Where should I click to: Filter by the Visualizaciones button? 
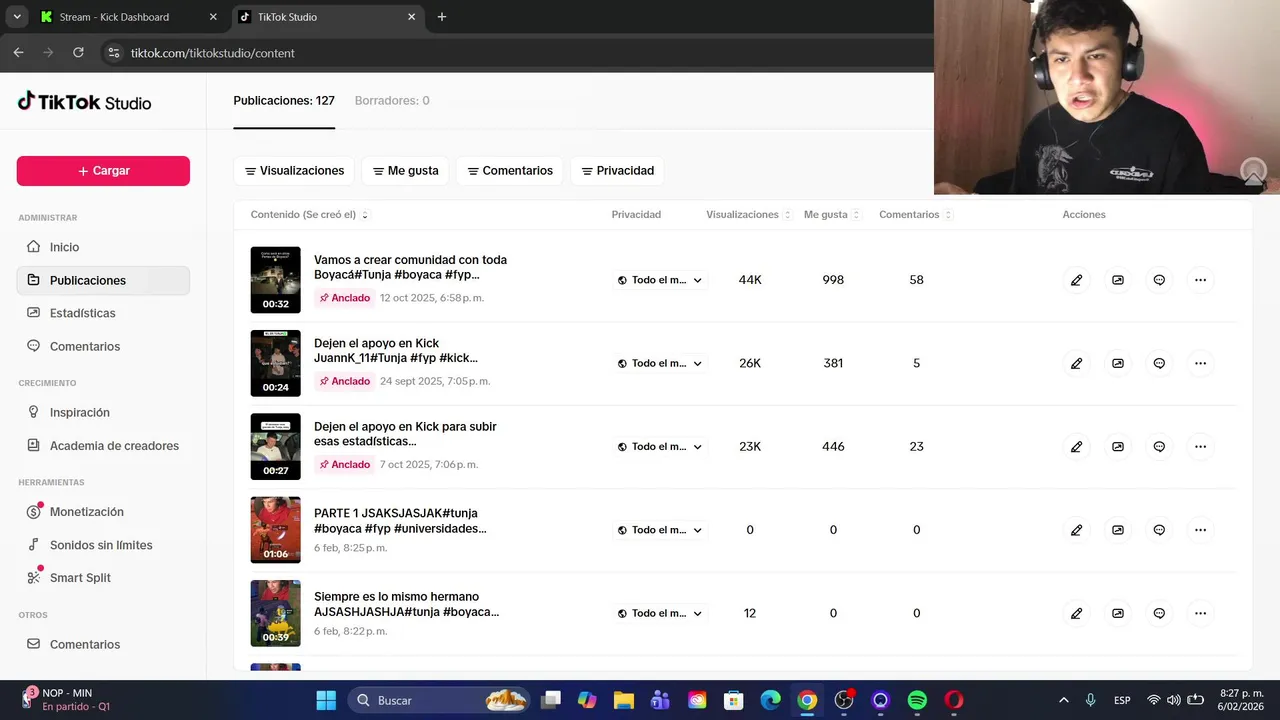(x=294, y=171)
